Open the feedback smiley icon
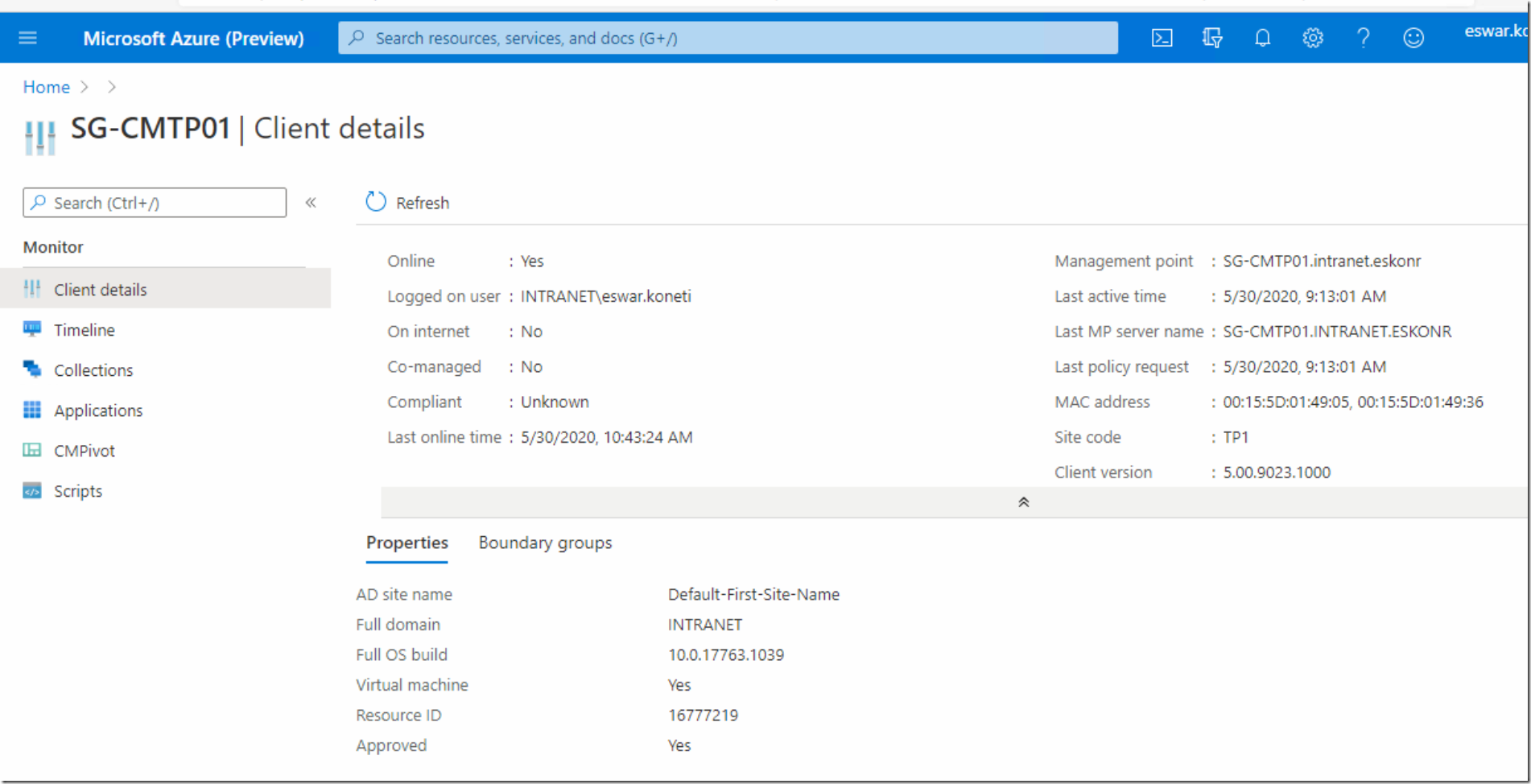This screenshot has width=1531, height=784. click(1413, 38)
